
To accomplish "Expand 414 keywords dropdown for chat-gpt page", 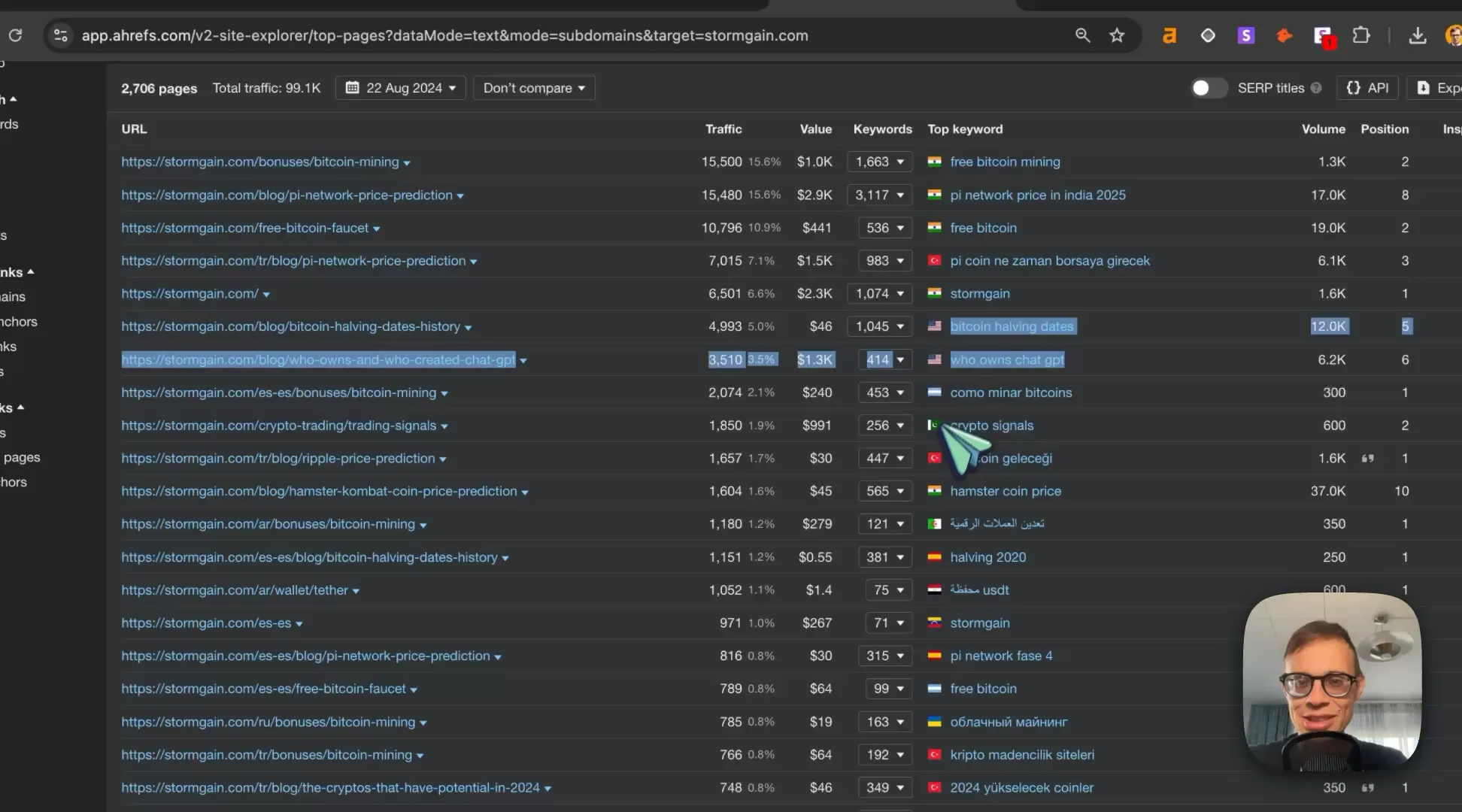I will 885,359.
